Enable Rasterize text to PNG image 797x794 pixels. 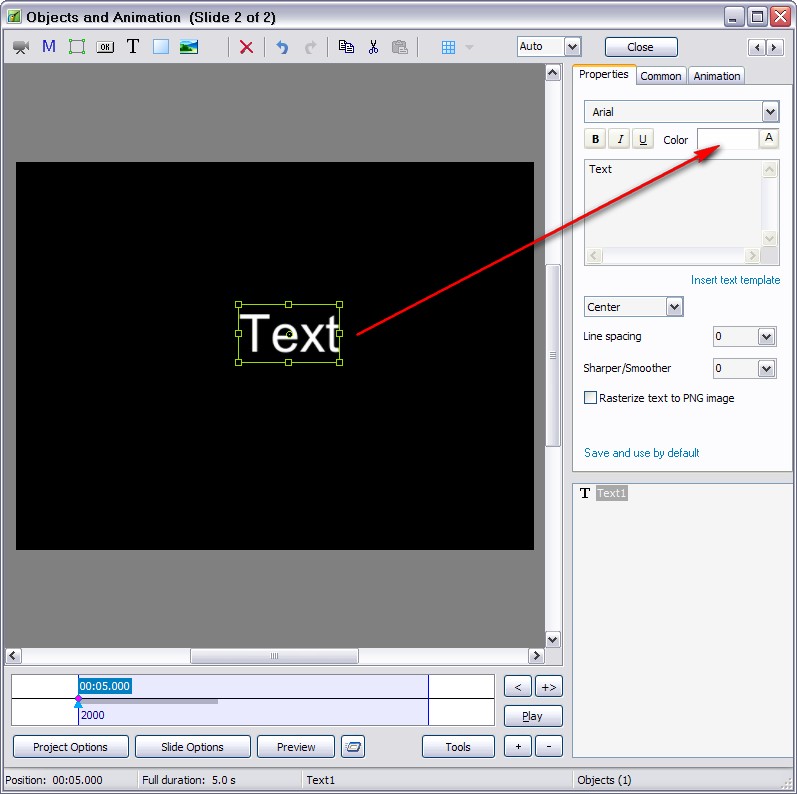[x=590, y=398]
